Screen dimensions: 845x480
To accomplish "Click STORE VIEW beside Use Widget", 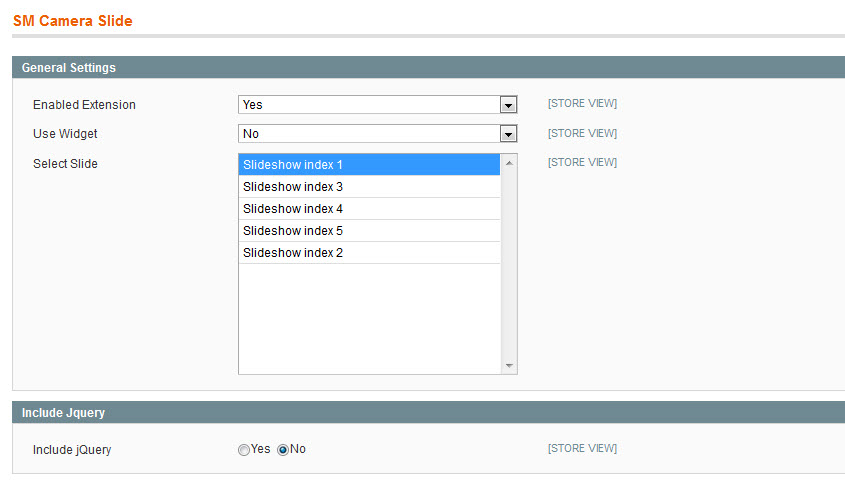I will tap(583, 133).
